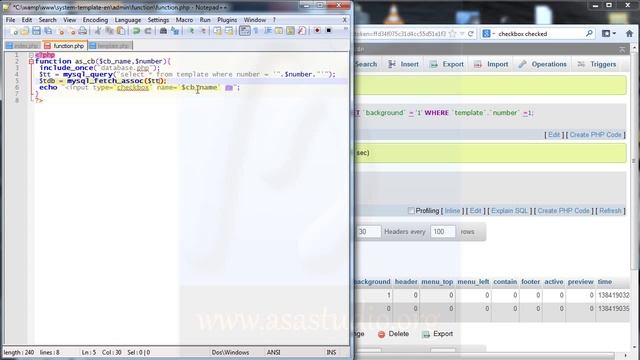Open the Language menu
Viewport: 640px width, 360px height.
click(128, 20)
